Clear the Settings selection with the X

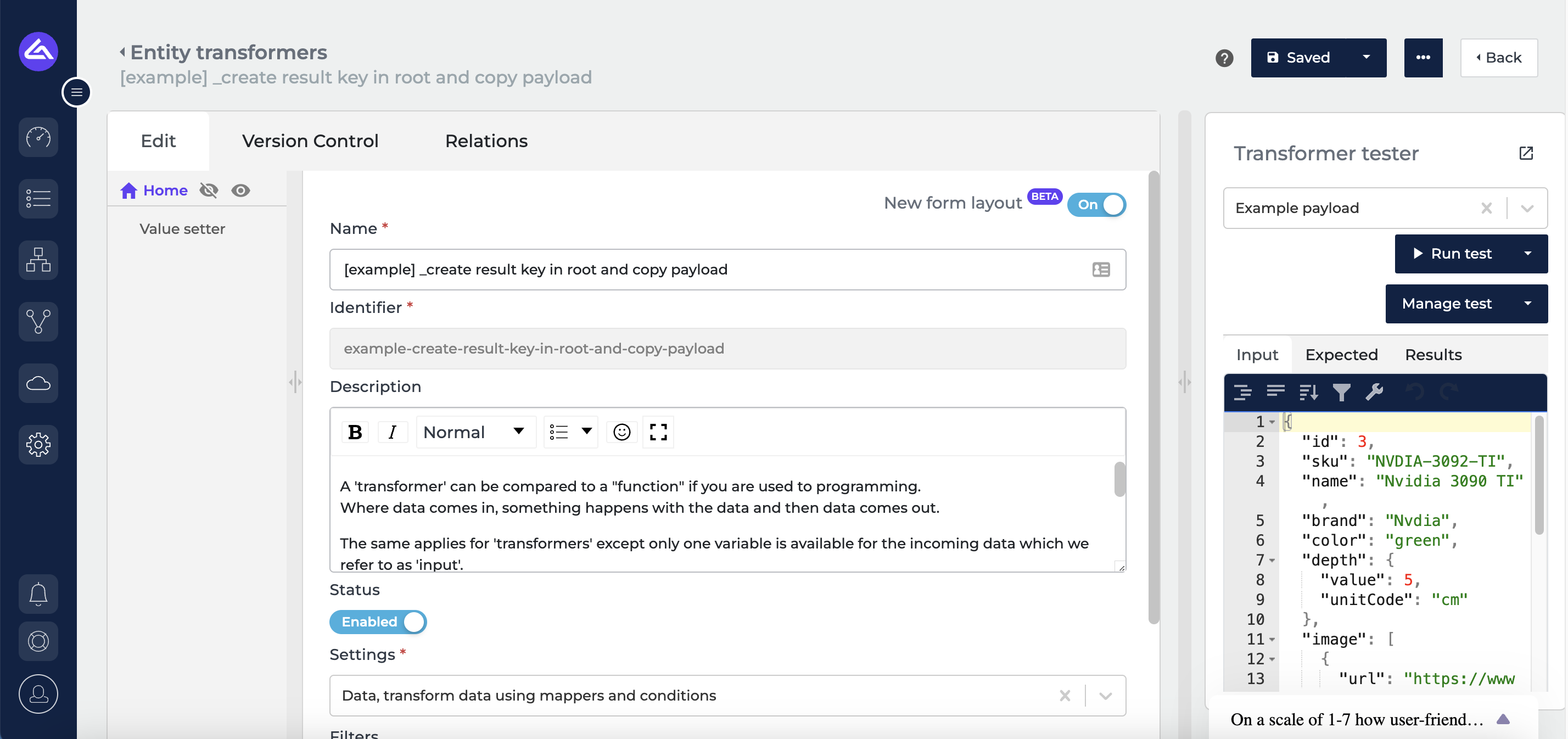coord(1065,696)
